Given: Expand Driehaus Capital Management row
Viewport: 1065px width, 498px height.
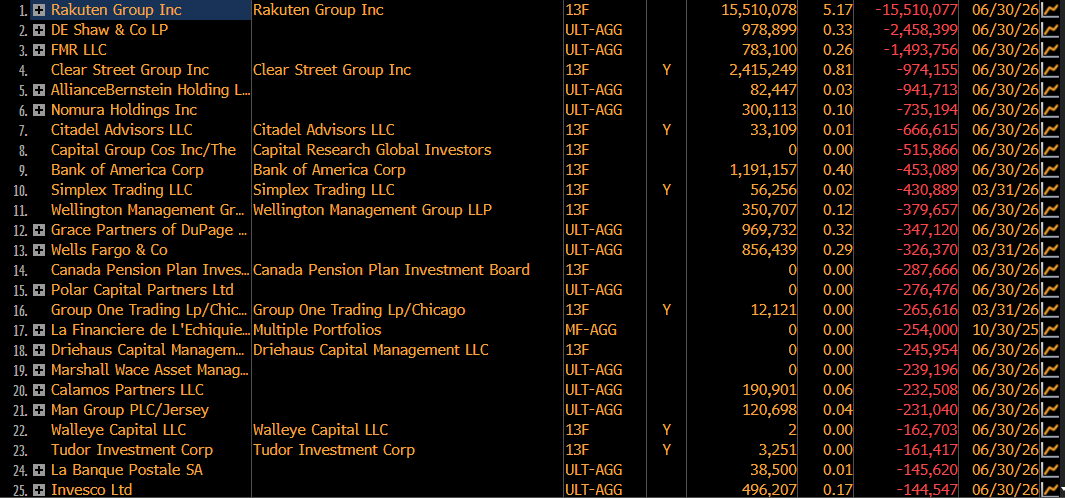Looking at the screenshot, I should 39,350.
